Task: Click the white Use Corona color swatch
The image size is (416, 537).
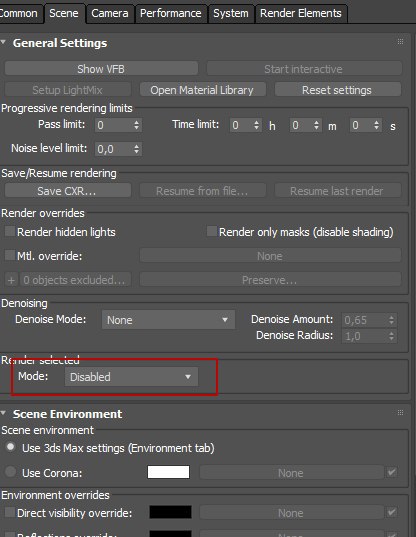Action: (x=168, y=472)
